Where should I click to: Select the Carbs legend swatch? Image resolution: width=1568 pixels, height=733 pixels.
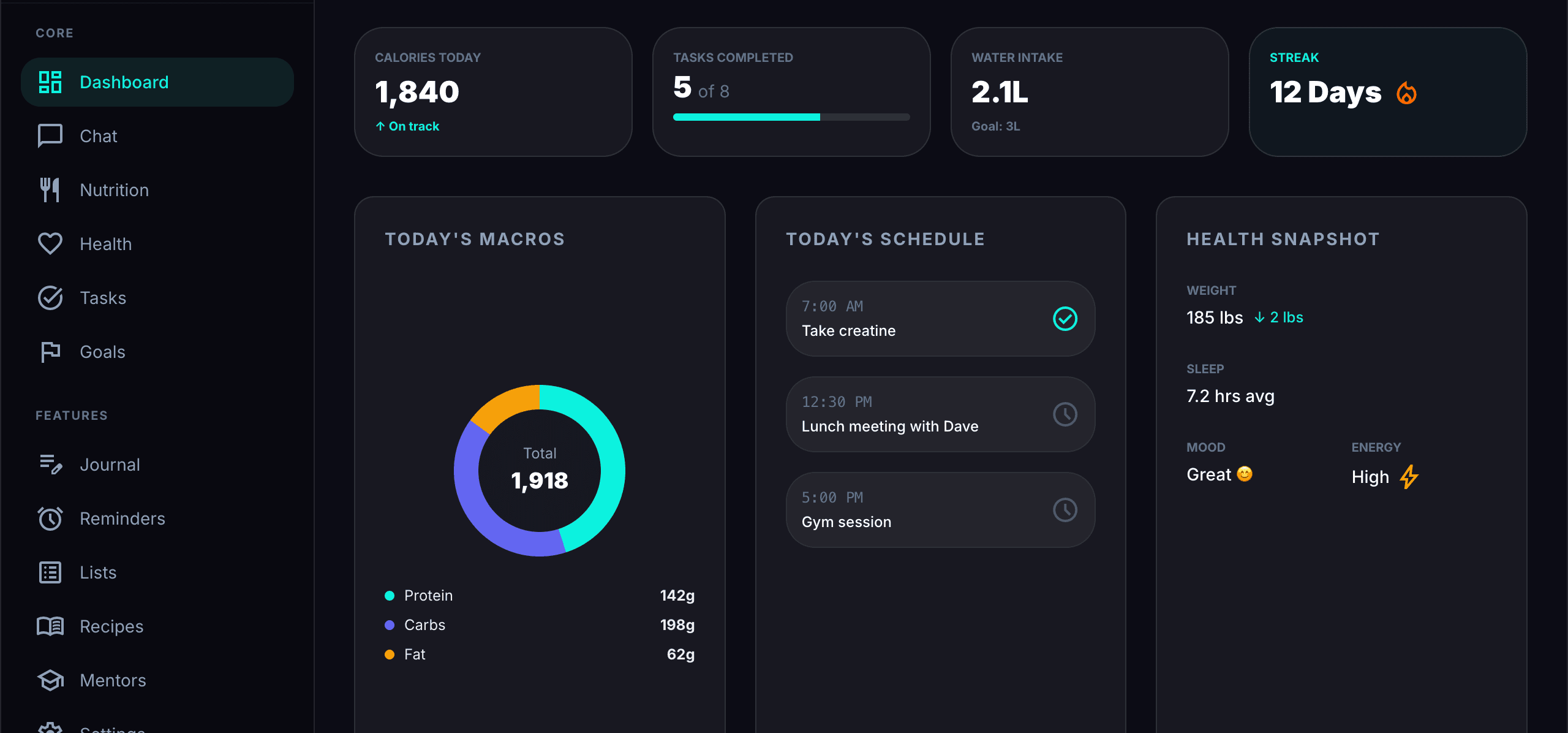pos(390,625)
